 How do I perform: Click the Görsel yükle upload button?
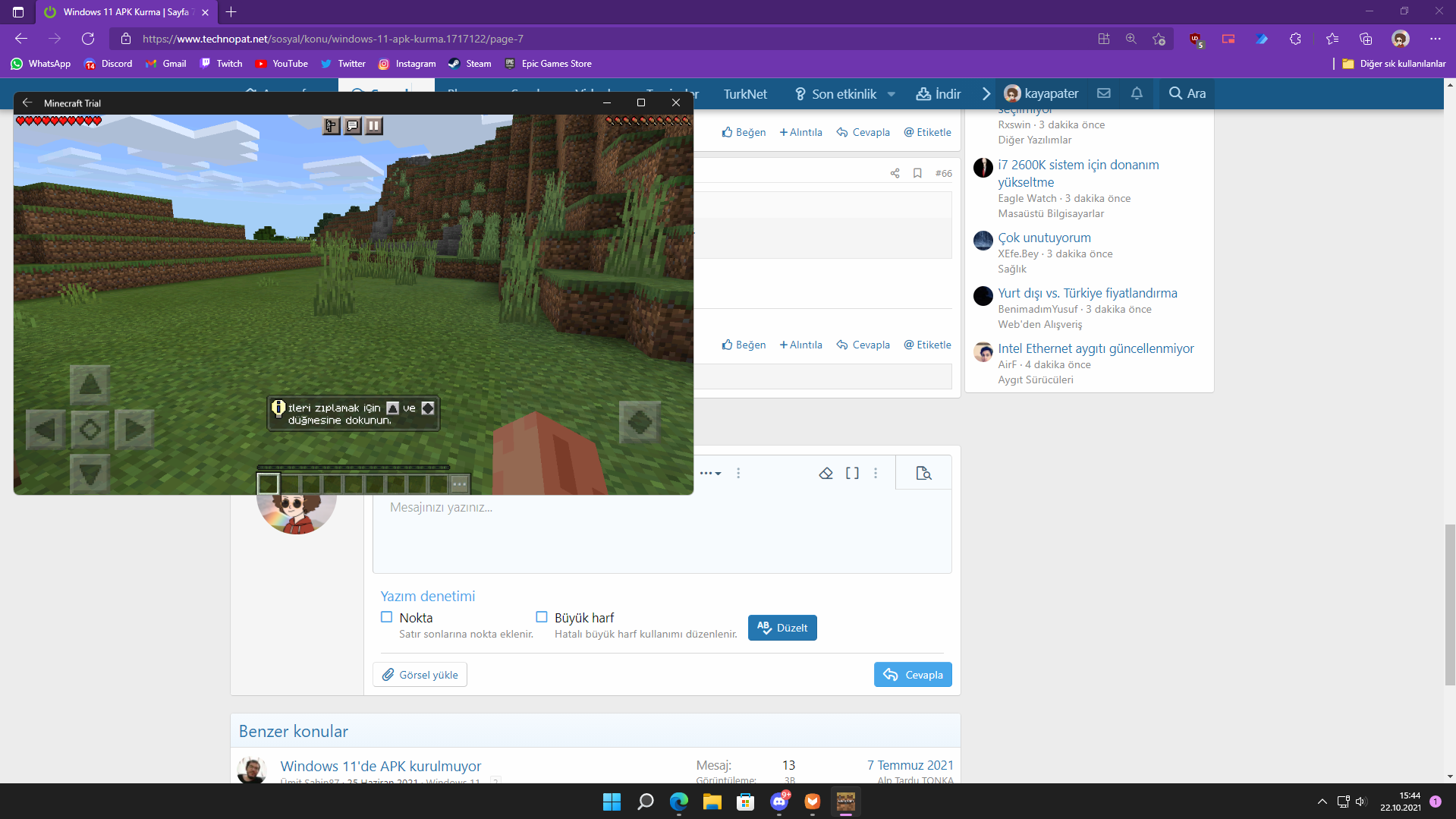coord(420,675)
